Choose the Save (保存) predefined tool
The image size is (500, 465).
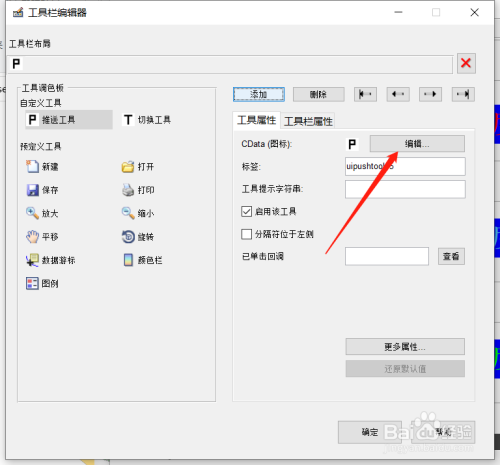click(42, 190)
